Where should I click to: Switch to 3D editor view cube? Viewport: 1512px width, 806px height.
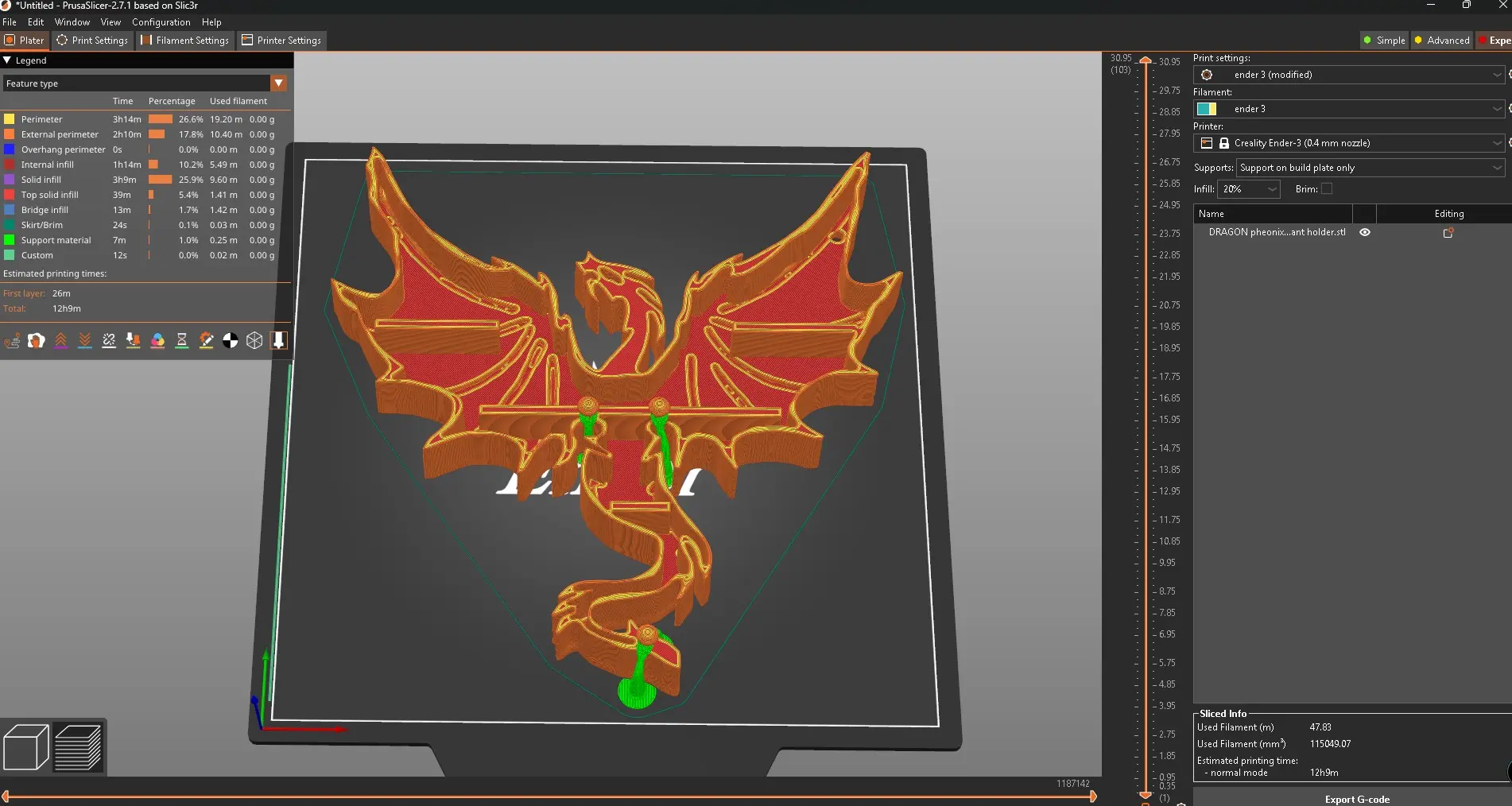pos(26,747)
